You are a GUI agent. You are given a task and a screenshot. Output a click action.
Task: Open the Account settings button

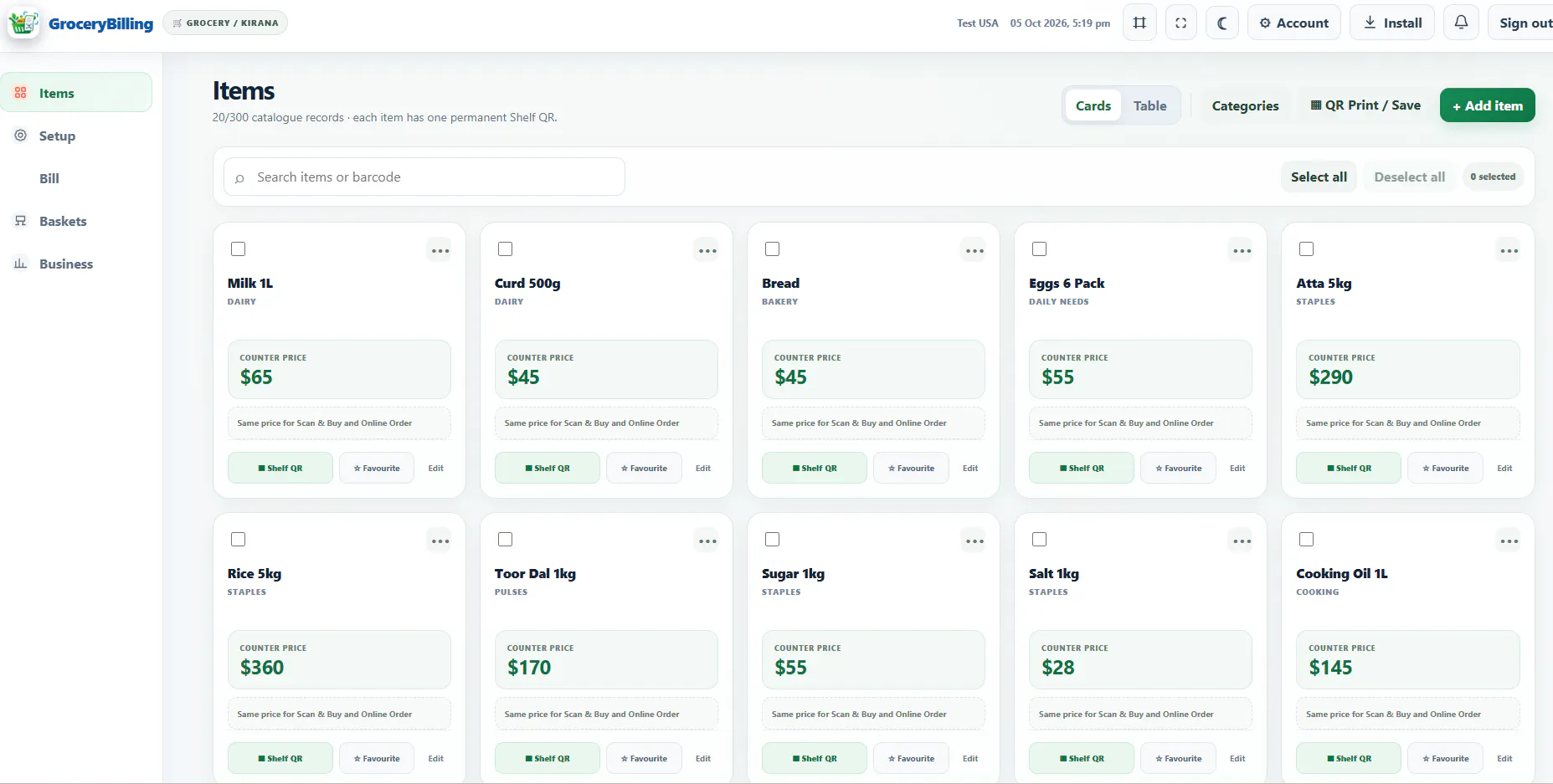(x=1294, y=23)
